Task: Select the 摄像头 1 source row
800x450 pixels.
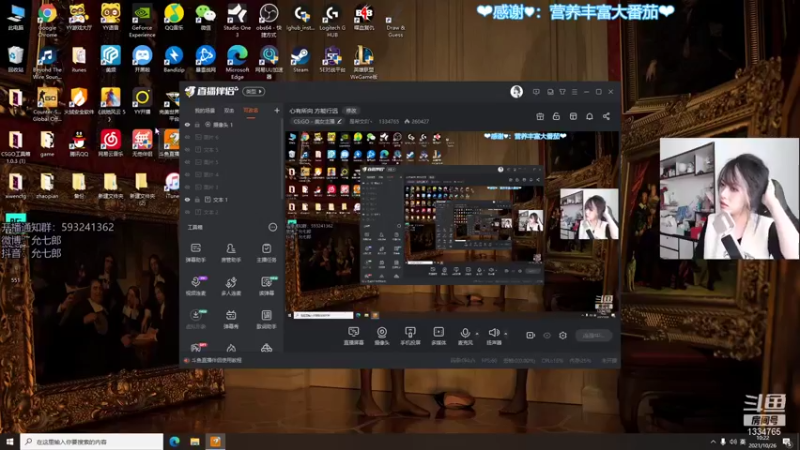Action: point(231,124)
